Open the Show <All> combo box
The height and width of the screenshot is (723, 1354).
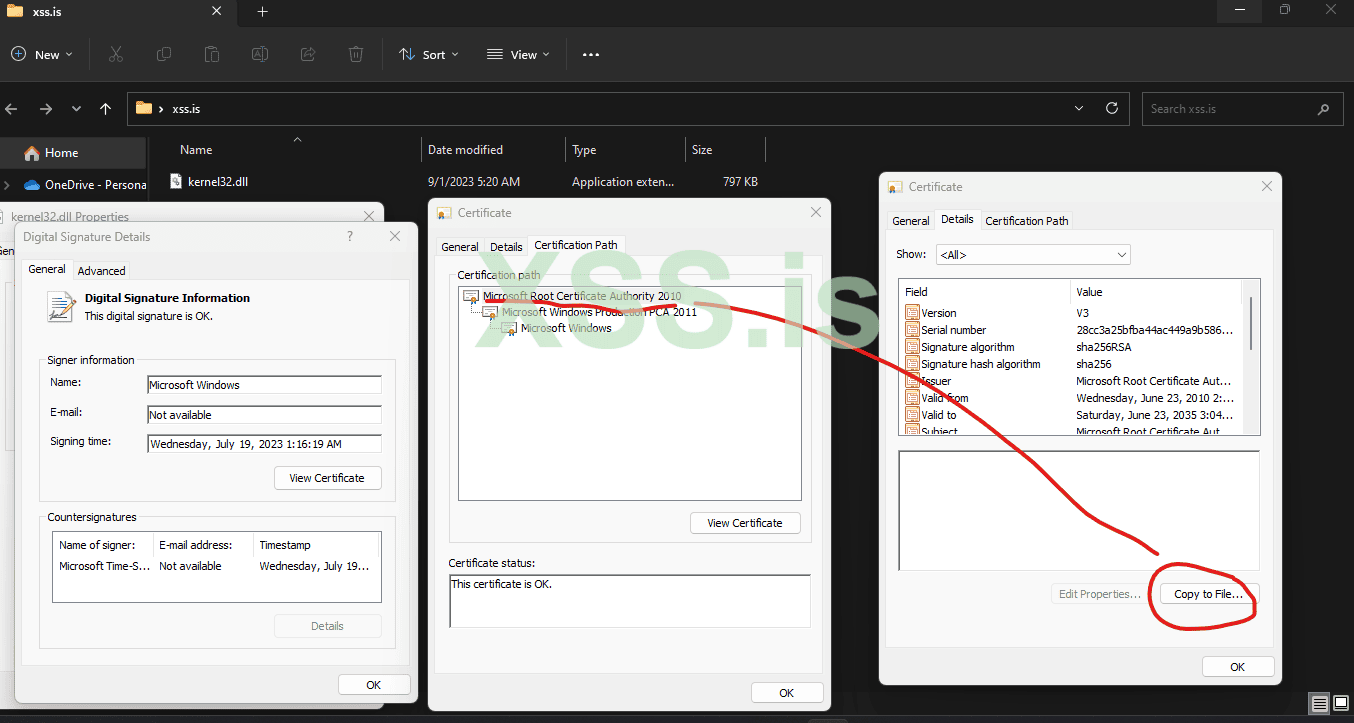pyautogui.click(x=1033, y=255)
